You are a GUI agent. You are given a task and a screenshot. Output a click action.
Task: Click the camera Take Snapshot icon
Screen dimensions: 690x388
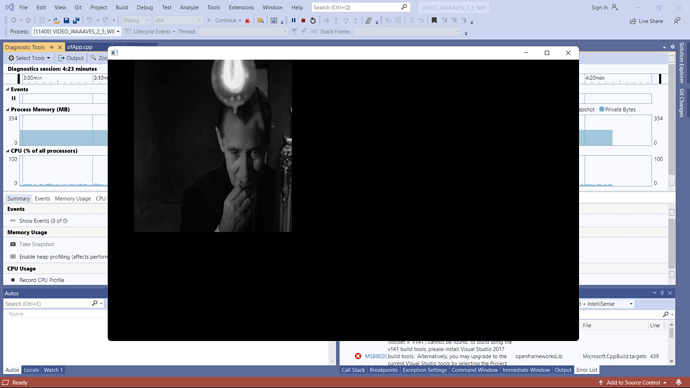click(13, 244)
